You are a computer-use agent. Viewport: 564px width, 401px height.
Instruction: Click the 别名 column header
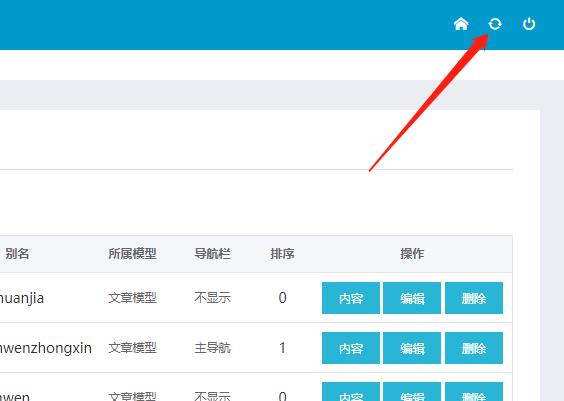pos(17,254)
